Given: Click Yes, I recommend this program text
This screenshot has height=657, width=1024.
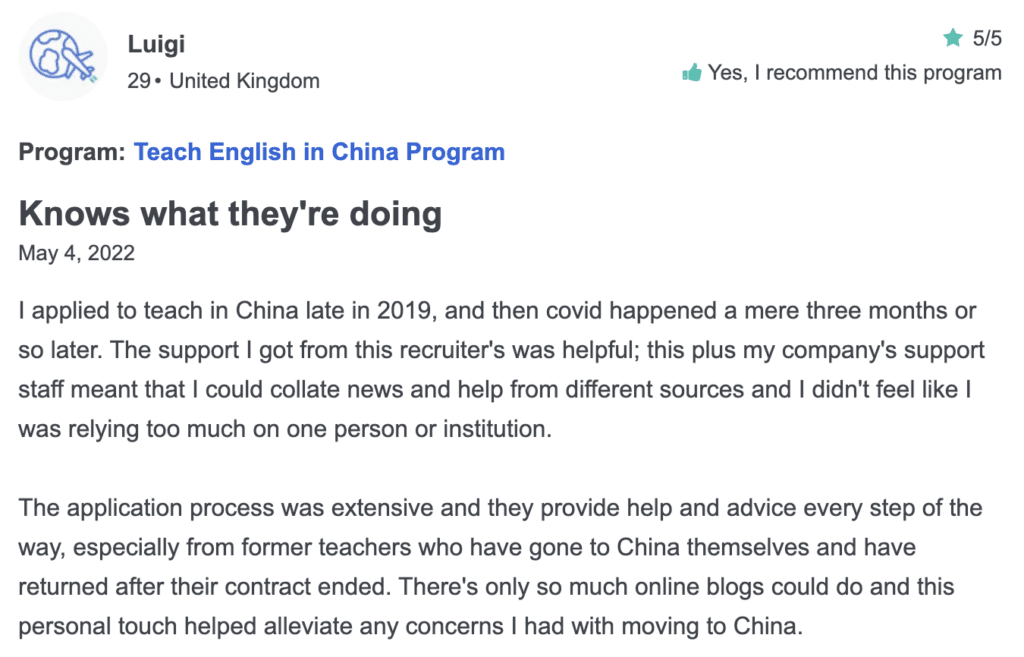Looking at the screenshot, I should [x=854, y=72].
